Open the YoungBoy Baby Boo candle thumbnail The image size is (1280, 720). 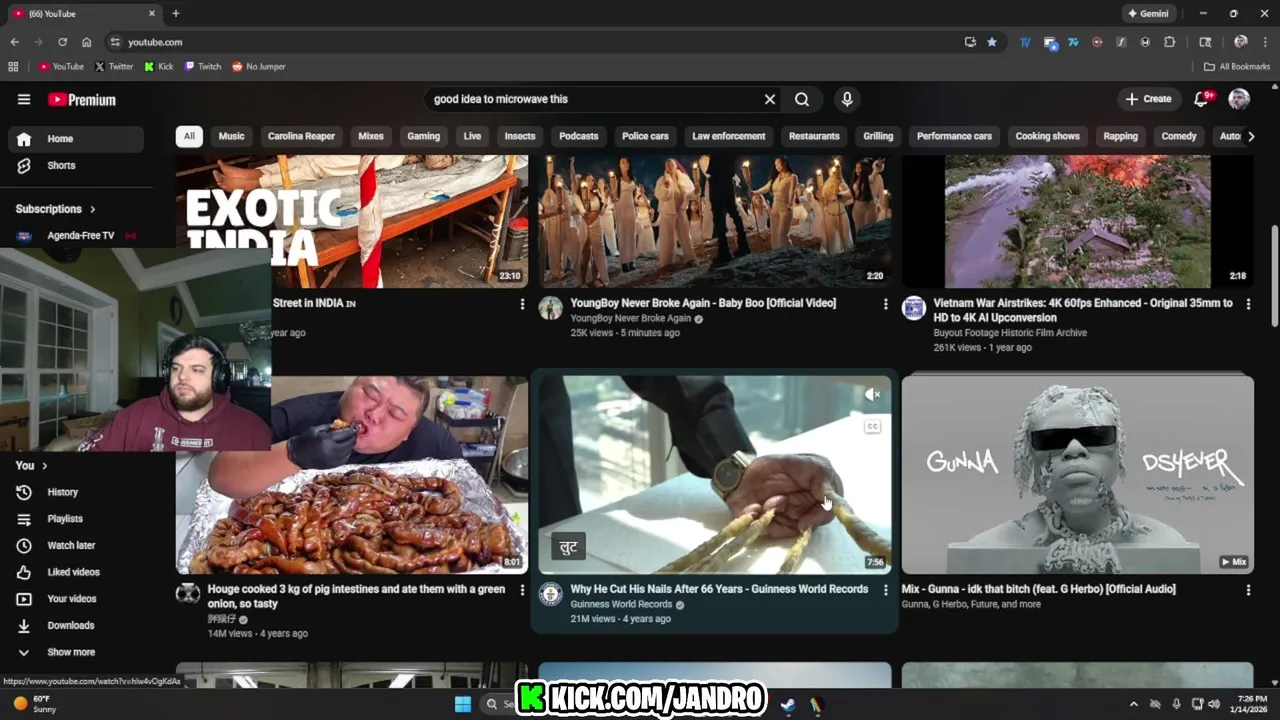click(x=715, y=221)
